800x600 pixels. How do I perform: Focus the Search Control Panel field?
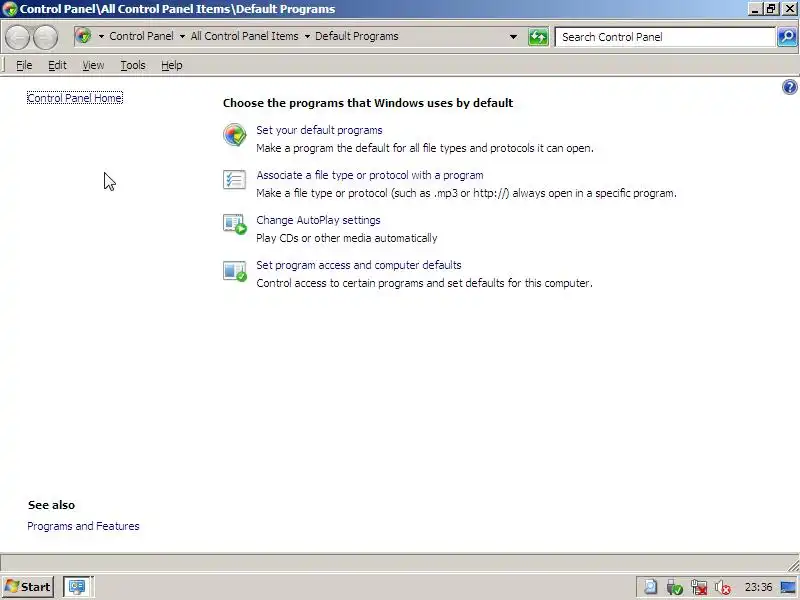tap(665, 37)
